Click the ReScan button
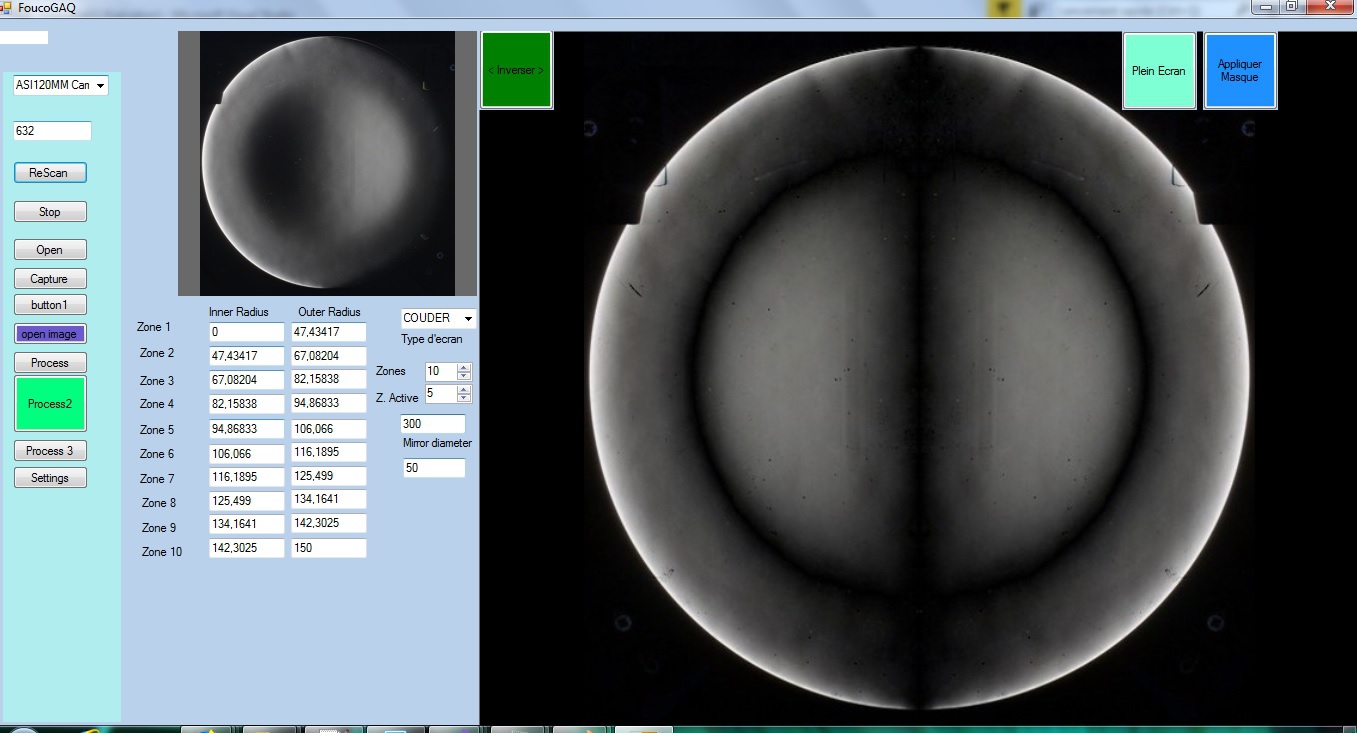 tap(50, 173)
